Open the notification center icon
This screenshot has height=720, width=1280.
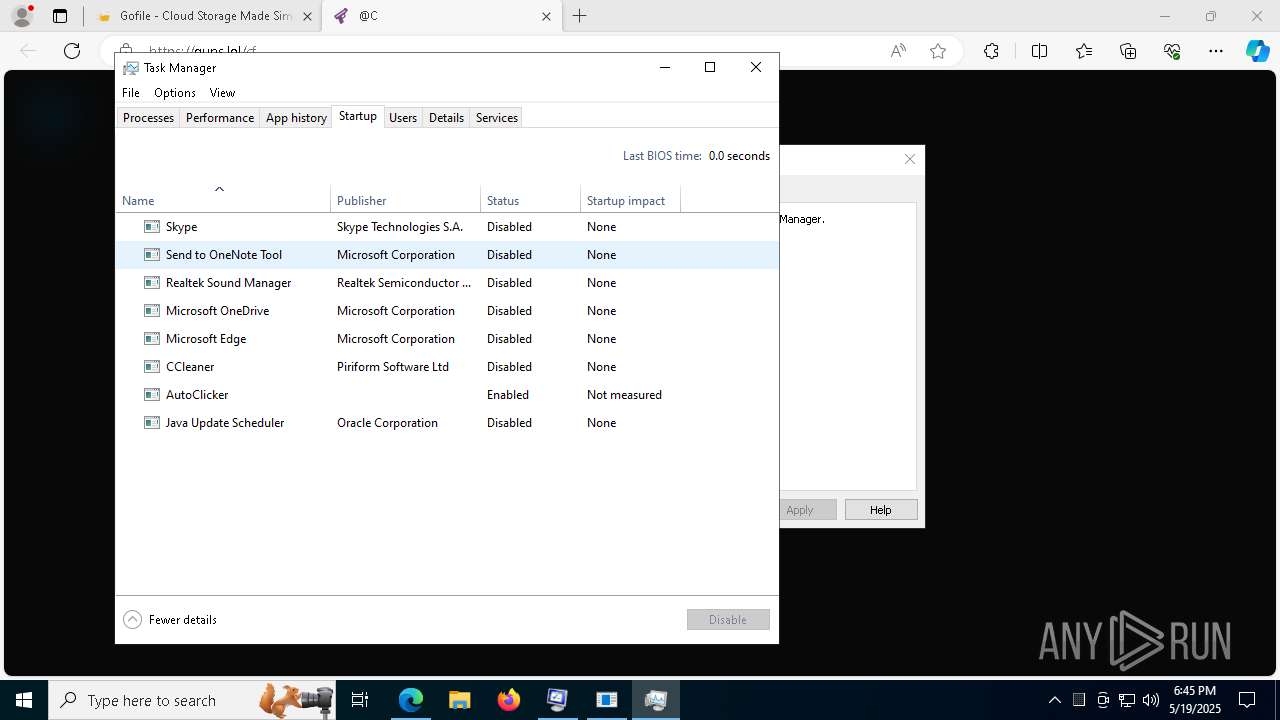1247,700
